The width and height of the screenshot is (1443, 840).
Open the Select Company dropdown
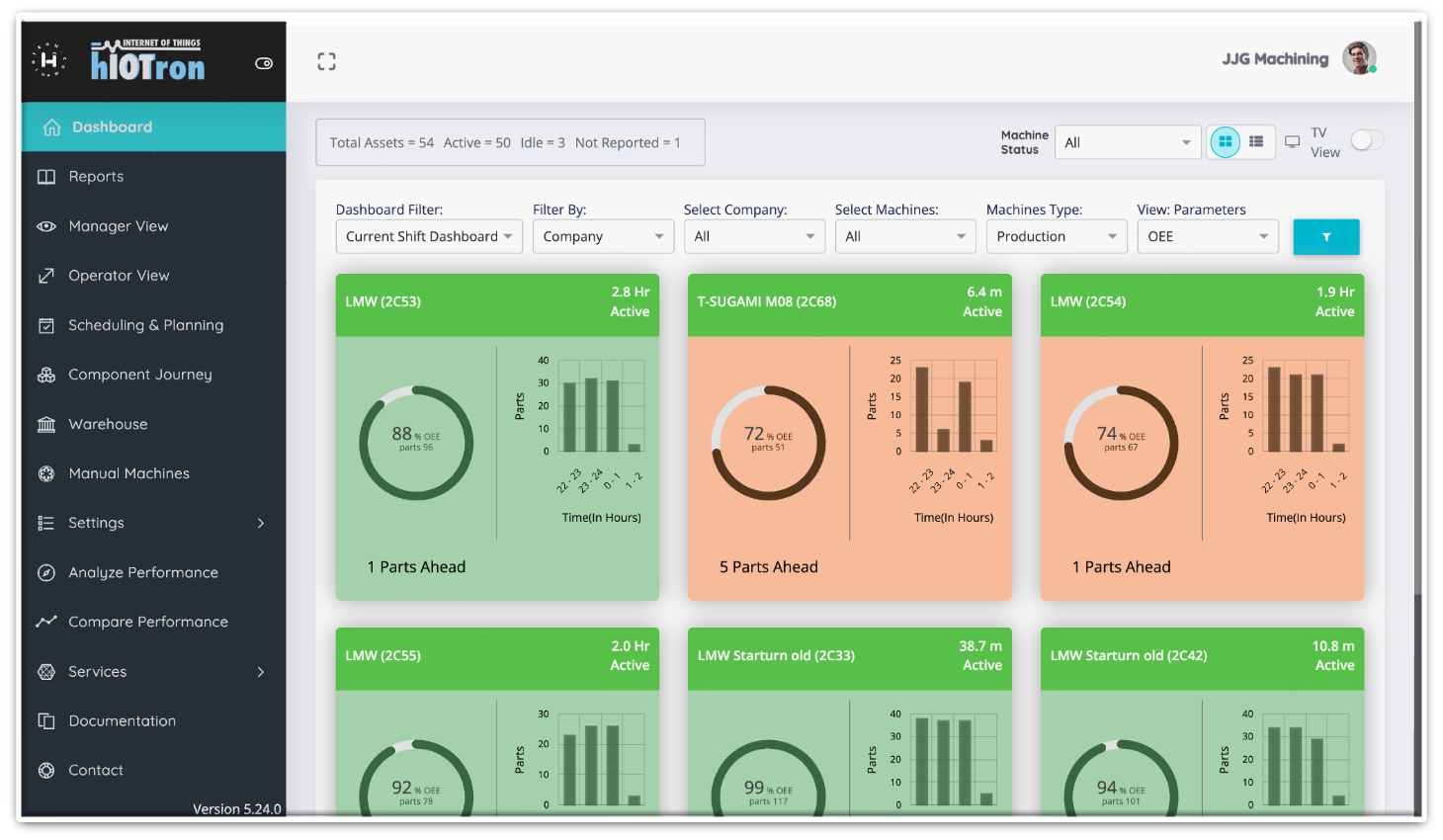(x=754, y=236)
